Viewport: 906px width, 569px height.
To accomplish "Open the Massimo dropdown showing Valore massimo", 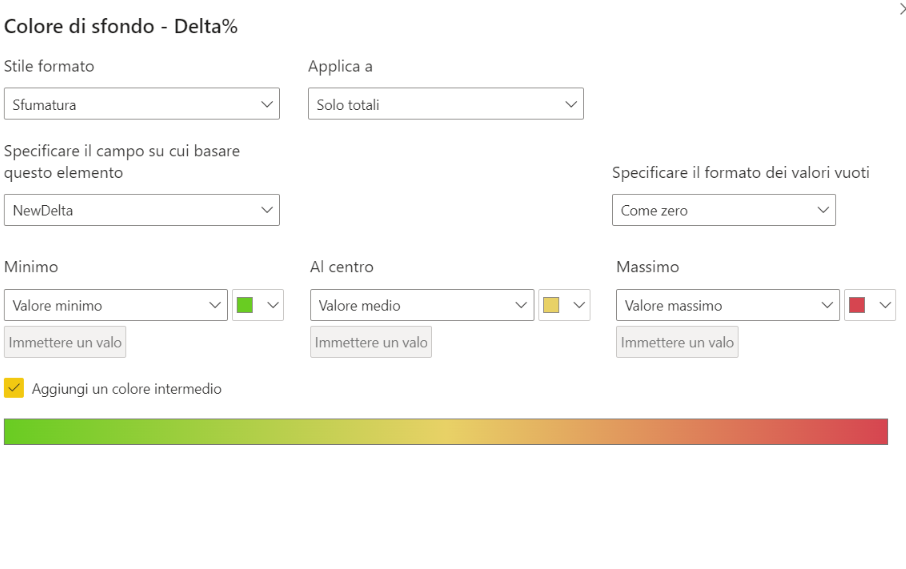I will 727,305.
